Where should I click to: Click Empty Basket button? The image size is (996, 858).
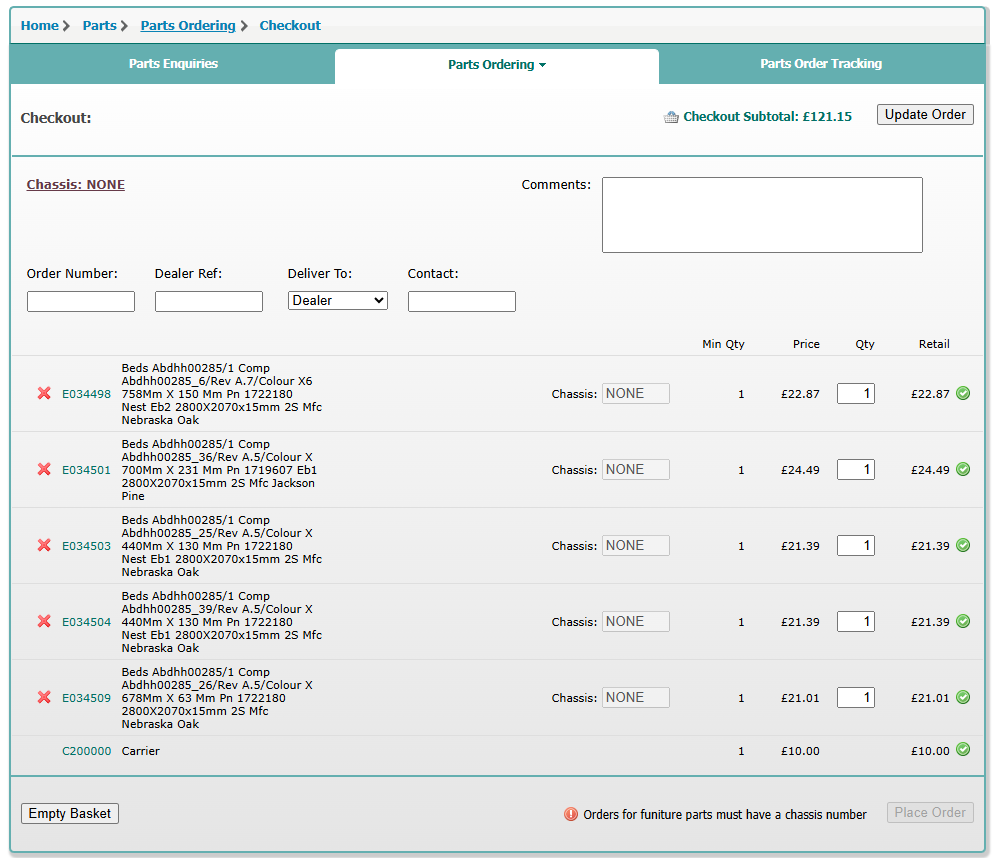(70, 813)
